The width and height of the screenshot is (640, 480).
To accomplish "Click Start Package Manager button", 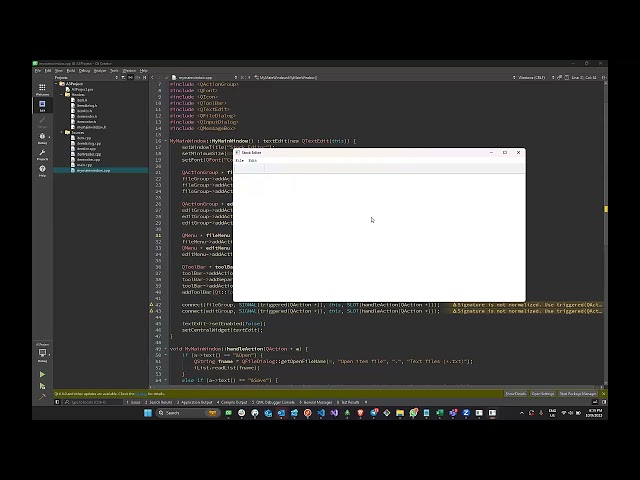I will [x=578, y=394].
